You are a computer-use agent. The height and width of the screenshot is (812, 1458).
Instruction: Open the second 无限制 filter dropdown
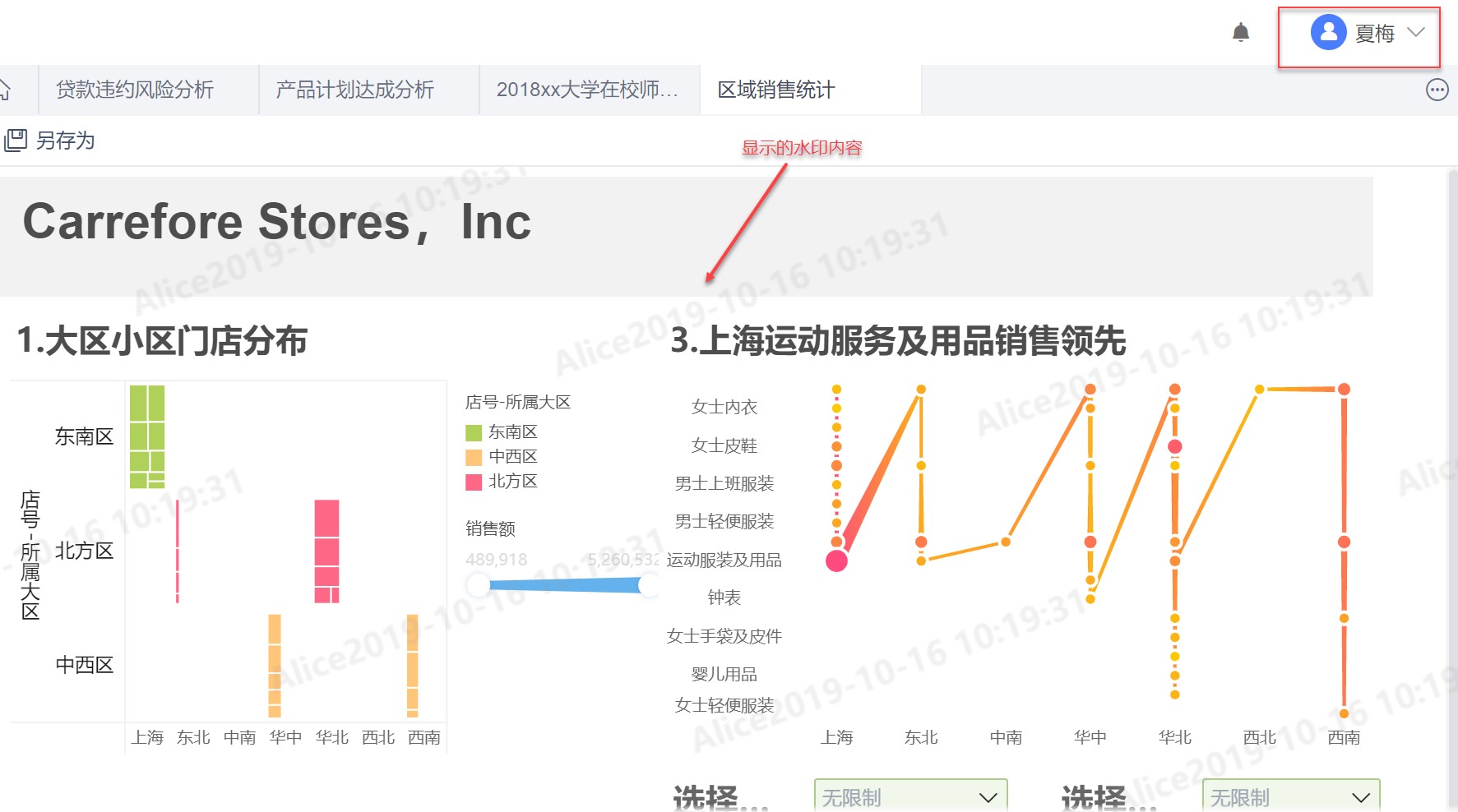point(1290,796)
